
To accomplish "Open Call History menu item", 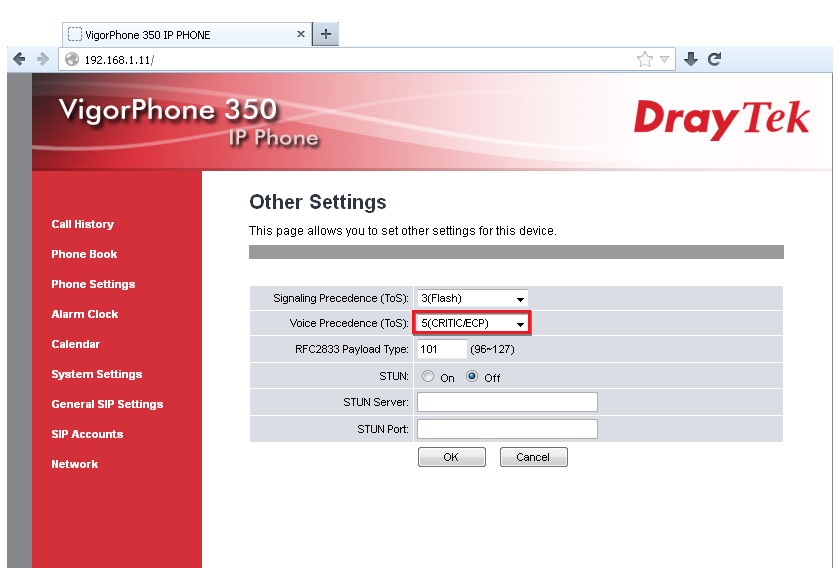I will point(82,224).
